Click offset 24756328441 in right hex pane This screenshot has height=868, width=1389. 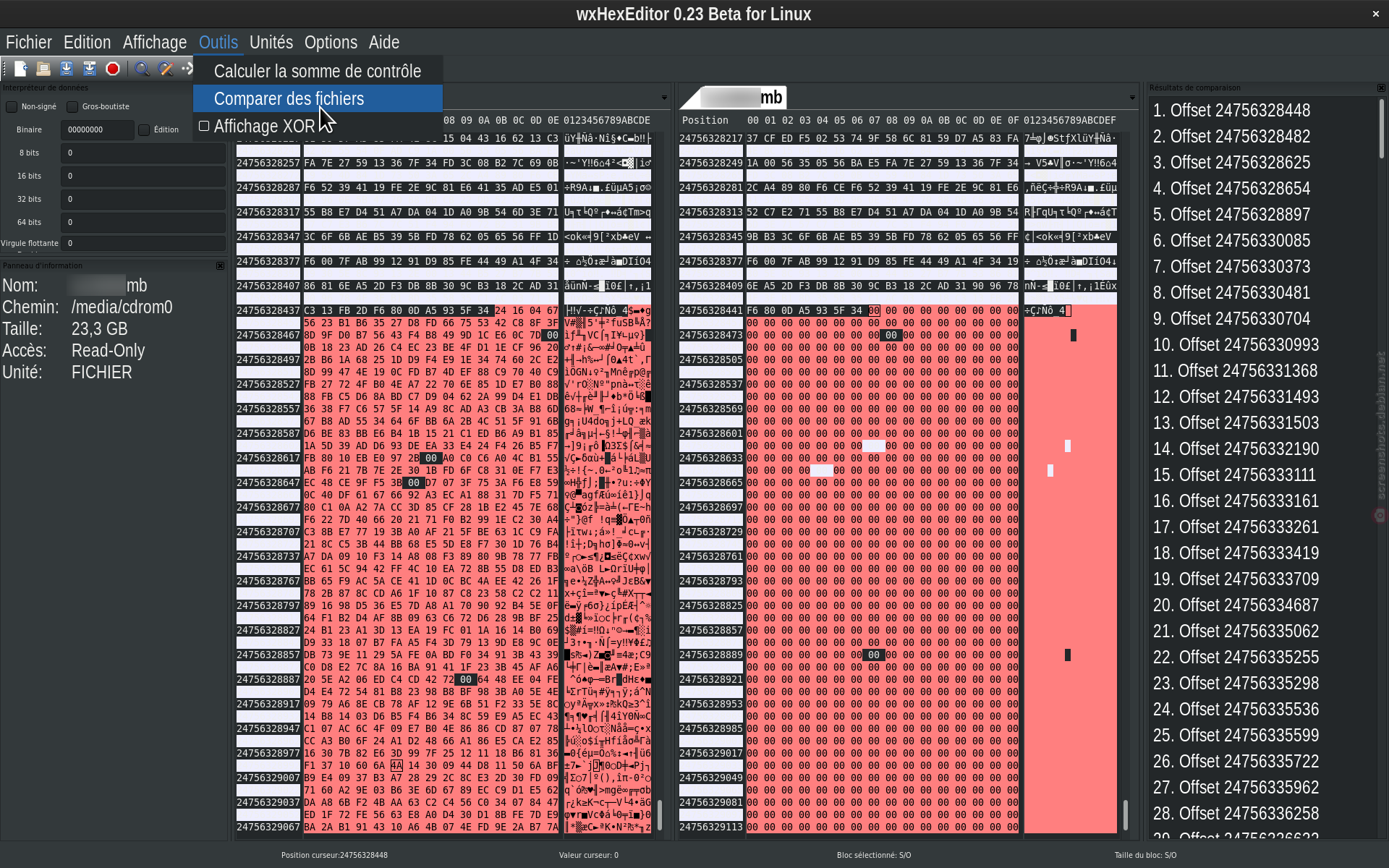(x=710, y=310)
